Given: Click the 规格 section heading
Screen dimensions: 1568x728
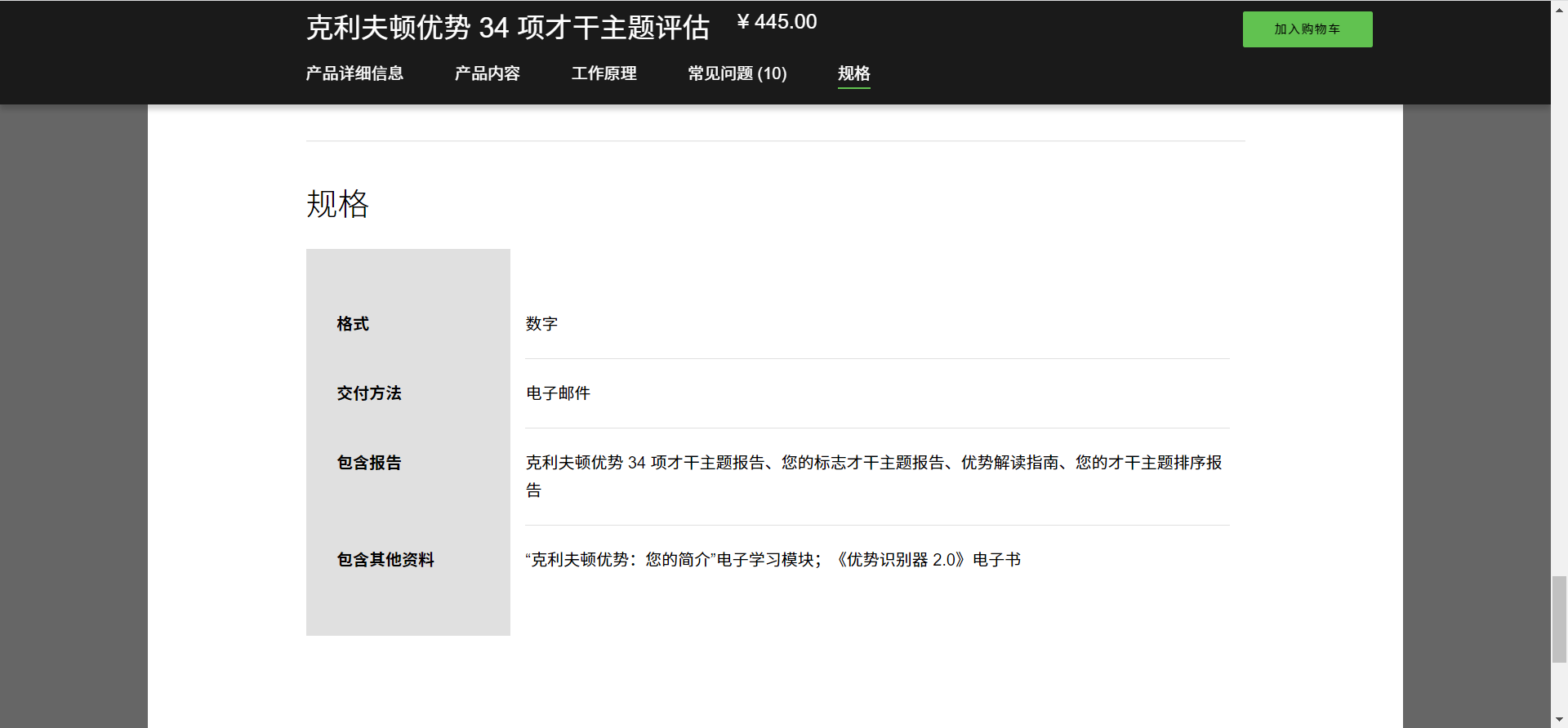Looking at the screenshot, I should (x=338, y=204).
